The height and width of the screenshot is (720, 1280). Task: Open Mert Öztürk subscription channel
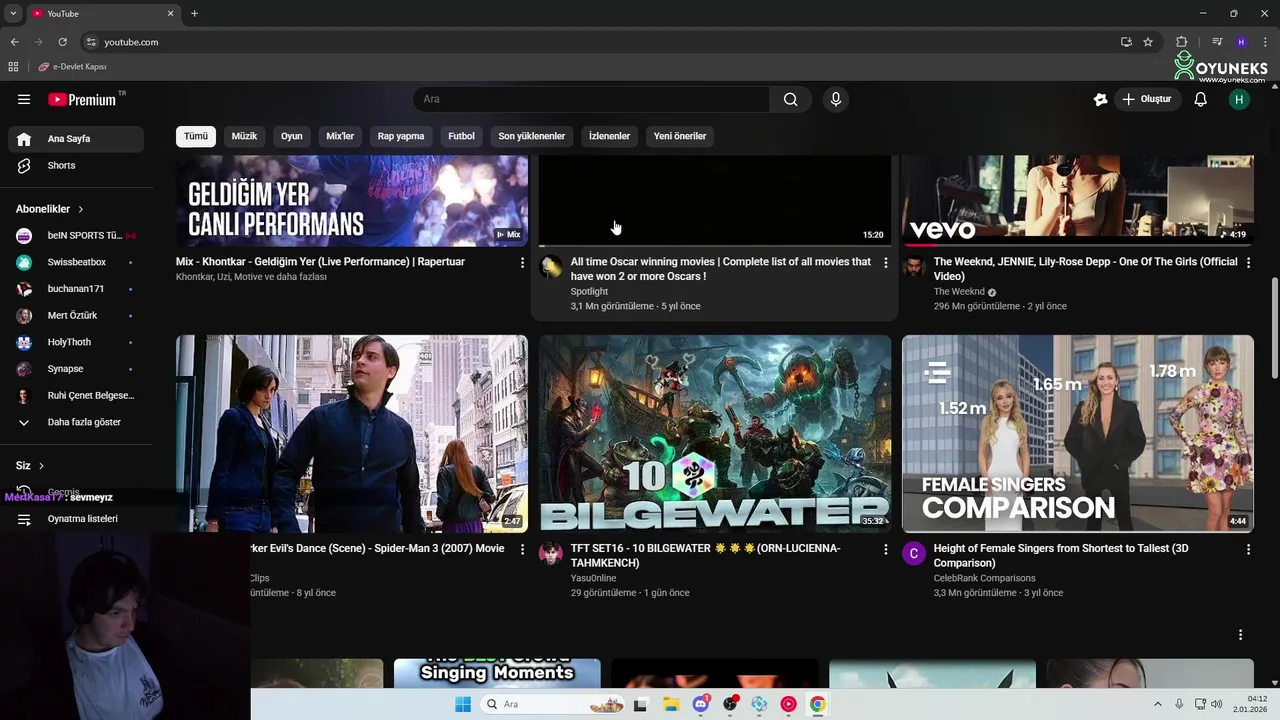click(76, 315)
